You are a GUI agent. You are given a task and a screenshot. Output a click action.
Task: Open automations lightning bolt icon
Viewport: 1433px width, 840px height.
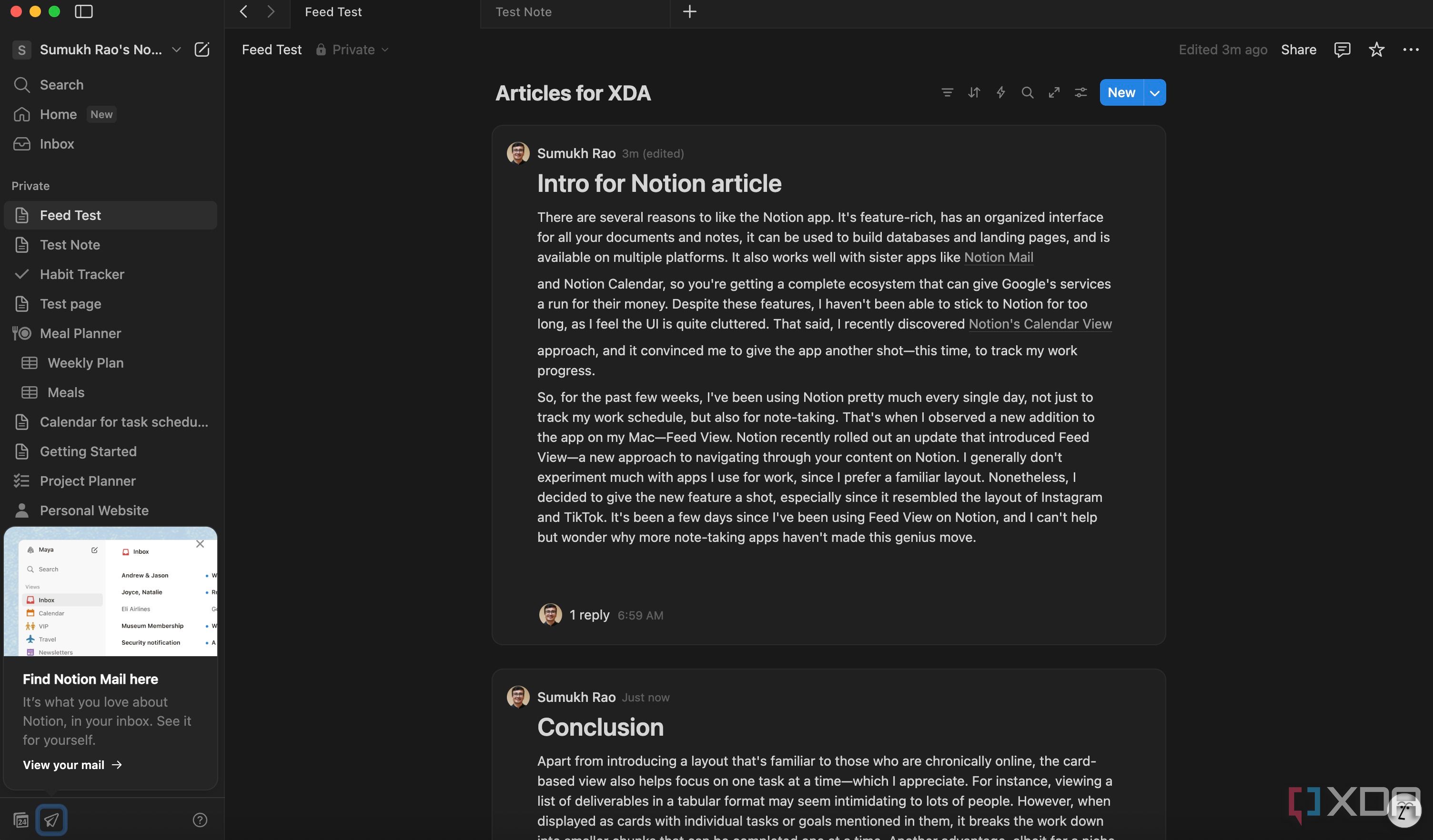point(1000,92)
